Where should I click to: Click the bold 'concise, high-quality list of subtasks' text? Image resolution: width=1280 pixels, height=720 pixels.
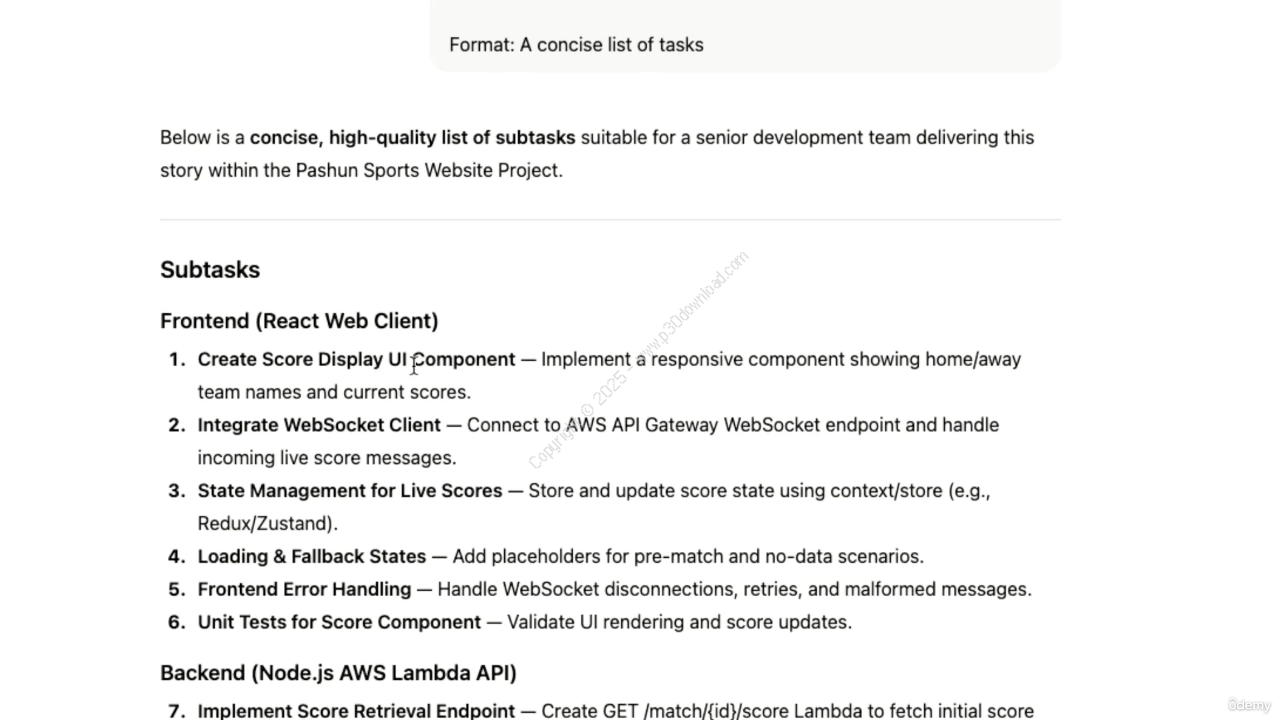point(412,138)
